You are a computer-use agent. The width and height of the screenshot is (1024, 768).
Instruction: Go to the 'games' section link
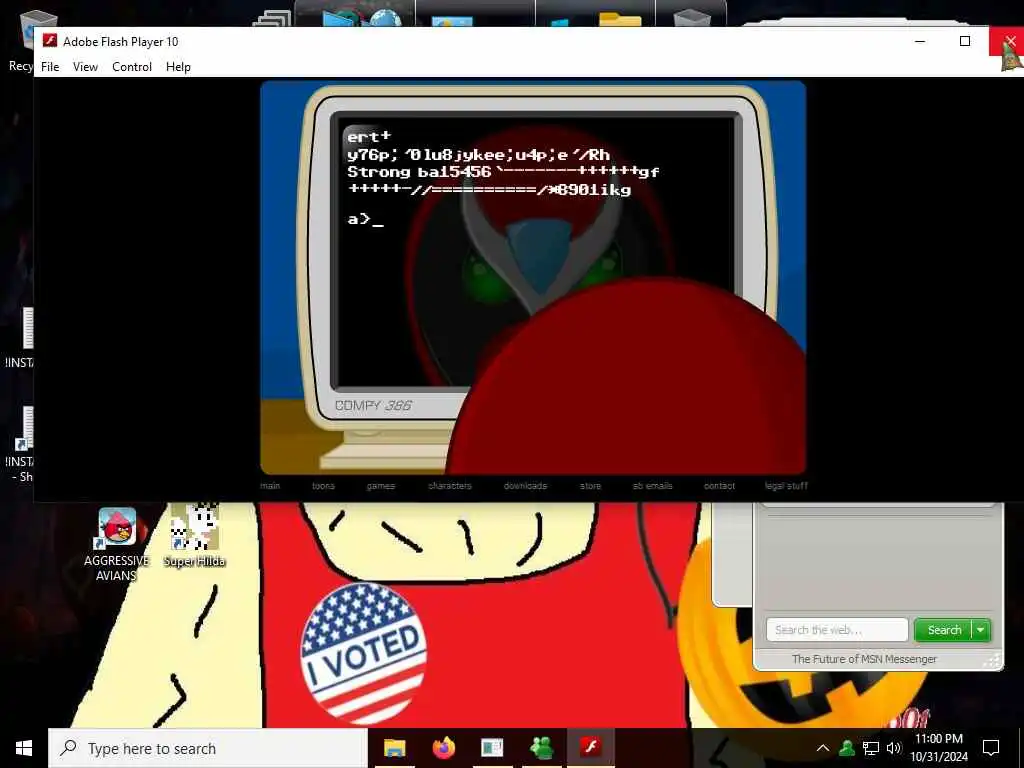[381, 486]
